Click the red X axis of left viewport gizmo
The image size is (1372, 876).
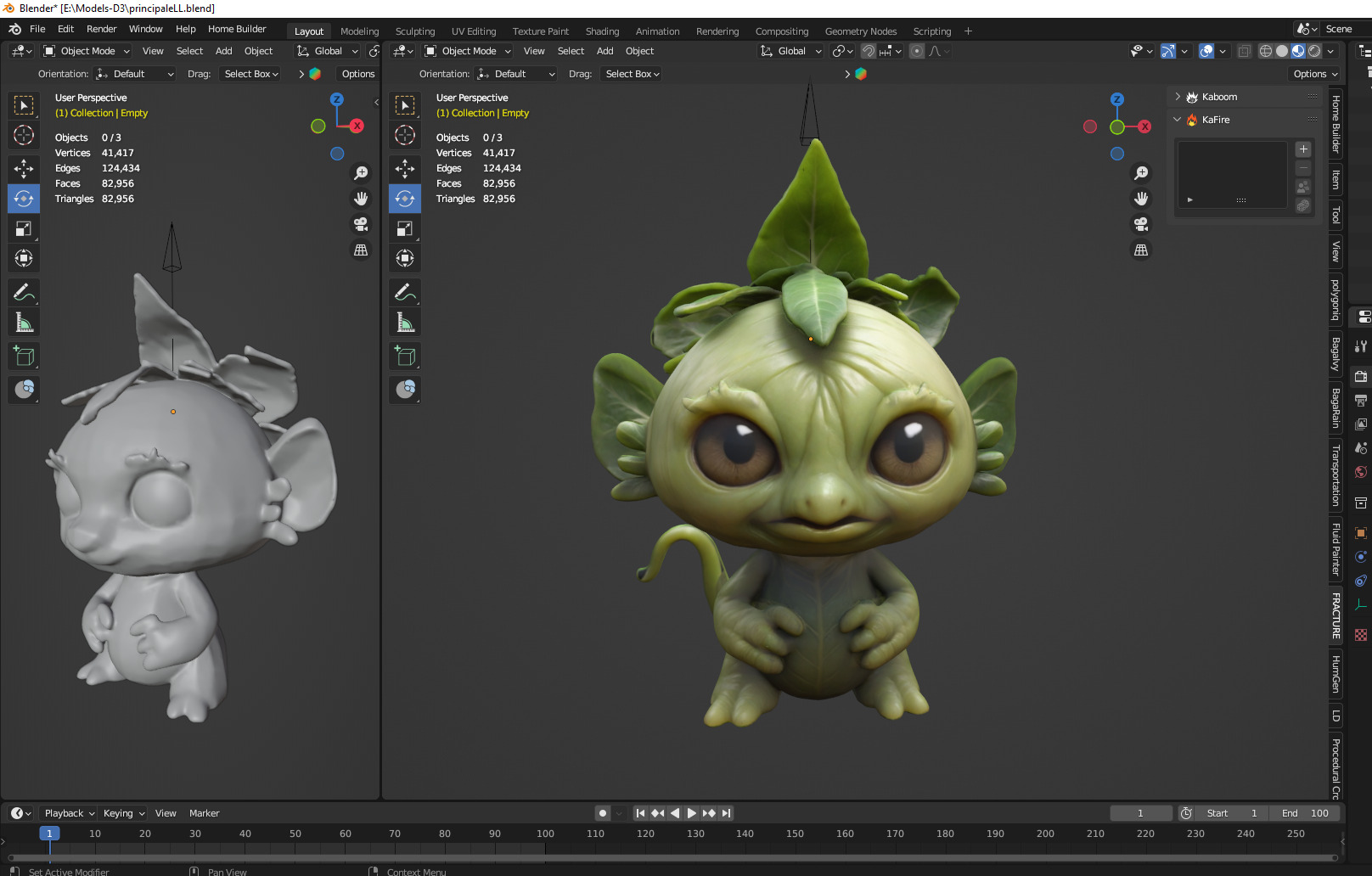357,126
